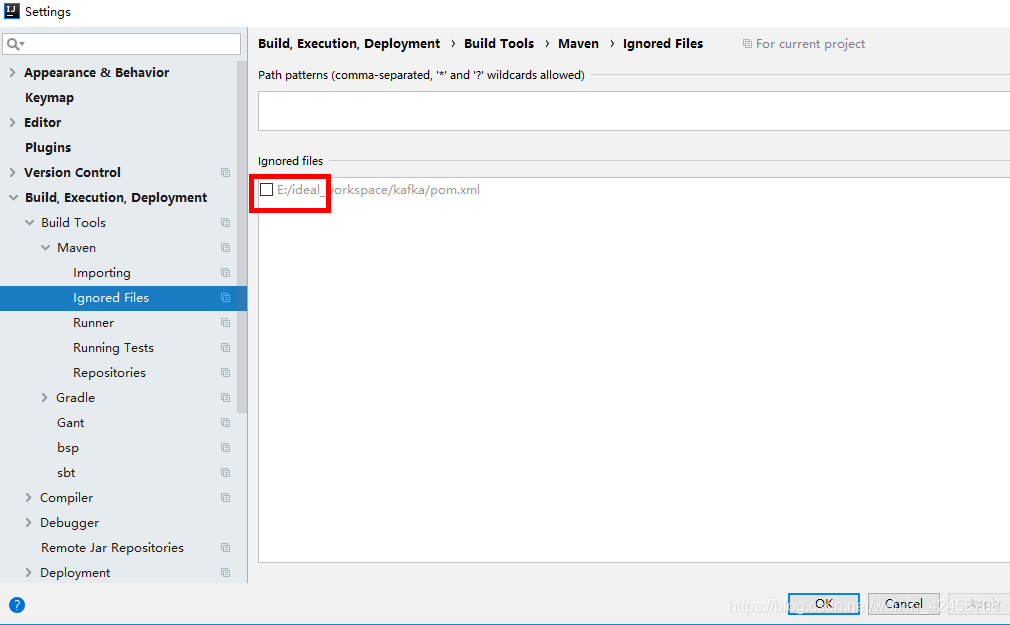Expand the Debugger node
The image size is (1010, 625).
click(x=28, y=523)
